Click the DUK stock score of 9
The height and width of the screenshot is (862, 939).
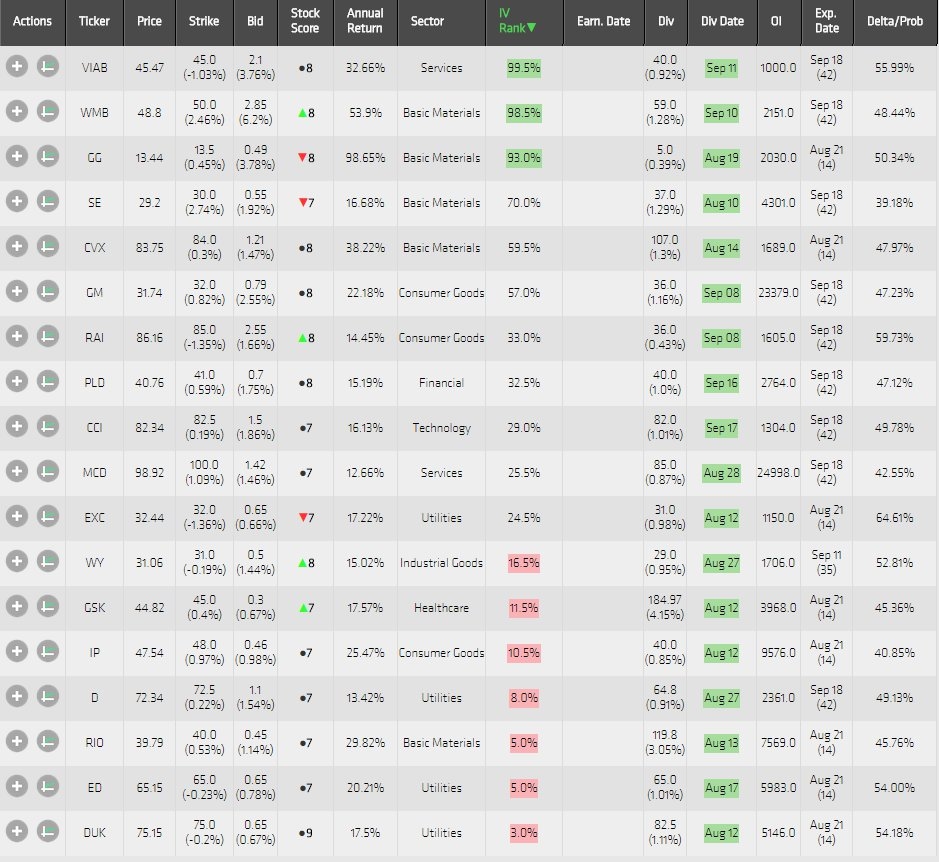pyautogui.click(x=305, y=833)
